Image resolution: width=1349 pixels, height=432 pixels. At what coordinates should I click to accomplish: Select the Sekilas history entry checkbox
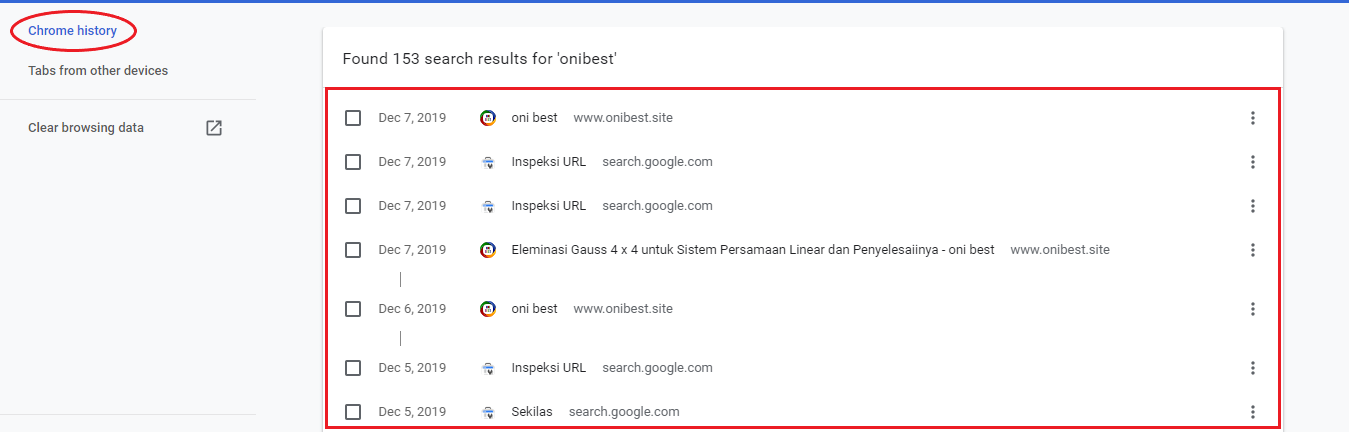(x=353, y=412)
